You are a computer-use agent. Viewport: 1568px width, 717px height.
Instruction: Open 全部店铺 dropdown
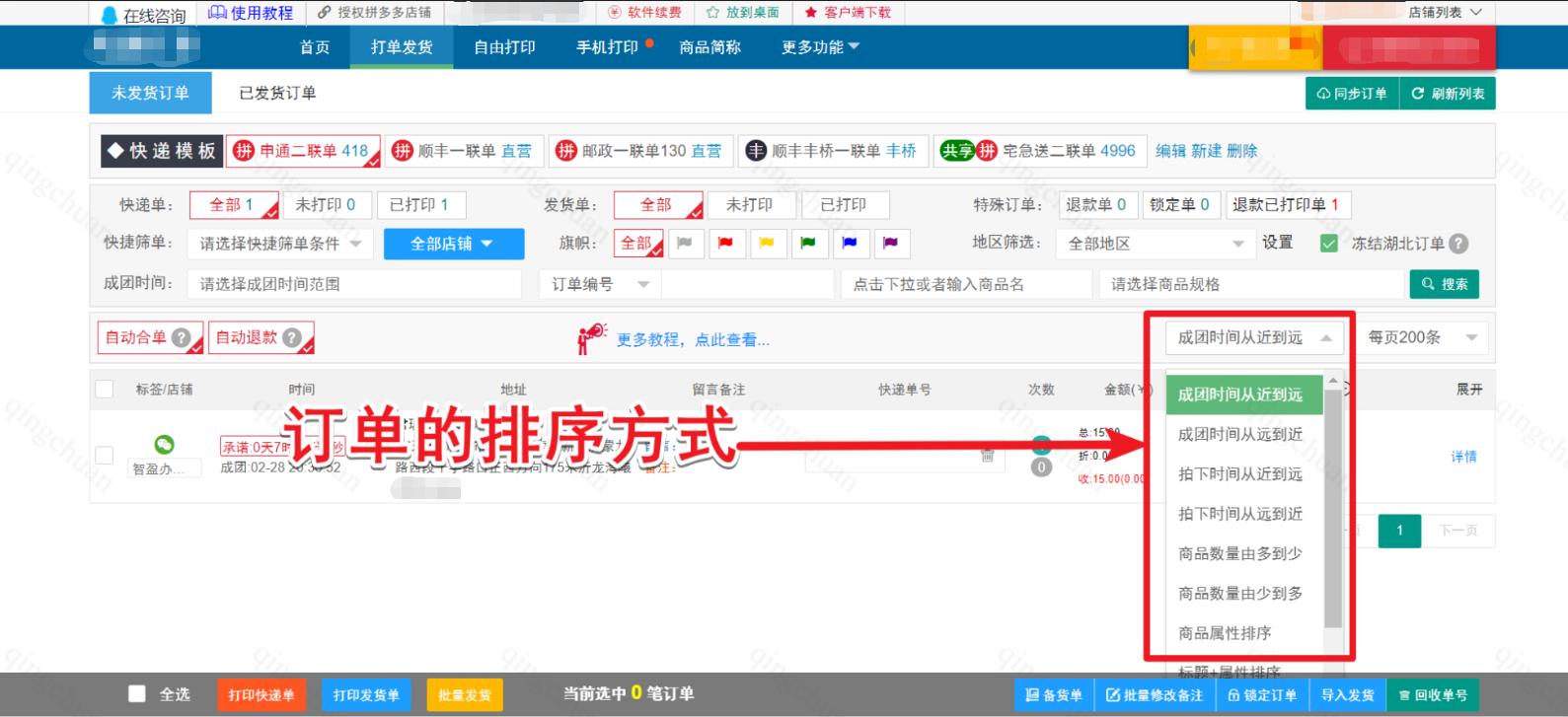click(x=453, y=244)
